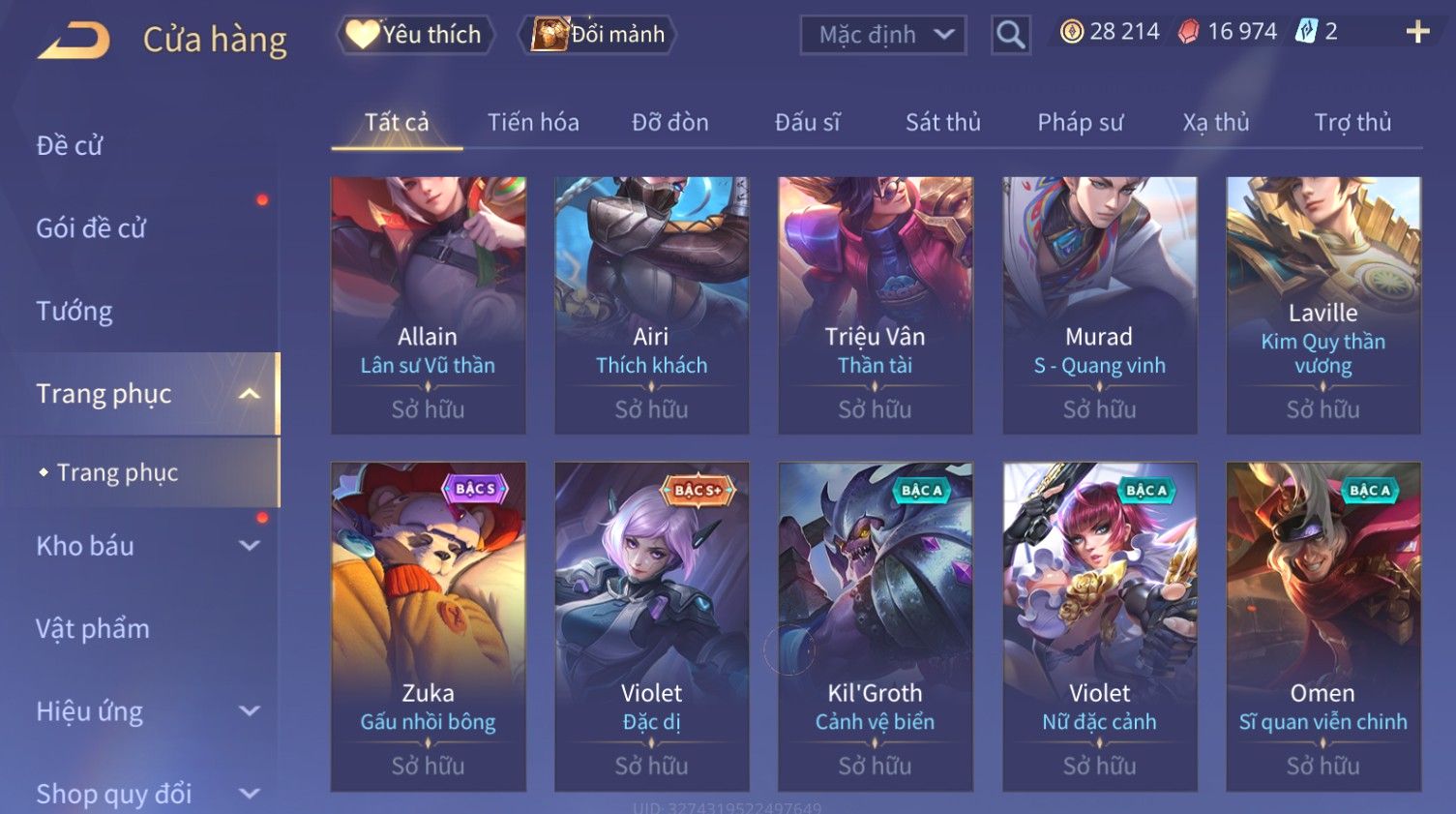Open Zuka Gấu nhồi bông skin card
1456x814 pixels.
[x=428, y=626]
